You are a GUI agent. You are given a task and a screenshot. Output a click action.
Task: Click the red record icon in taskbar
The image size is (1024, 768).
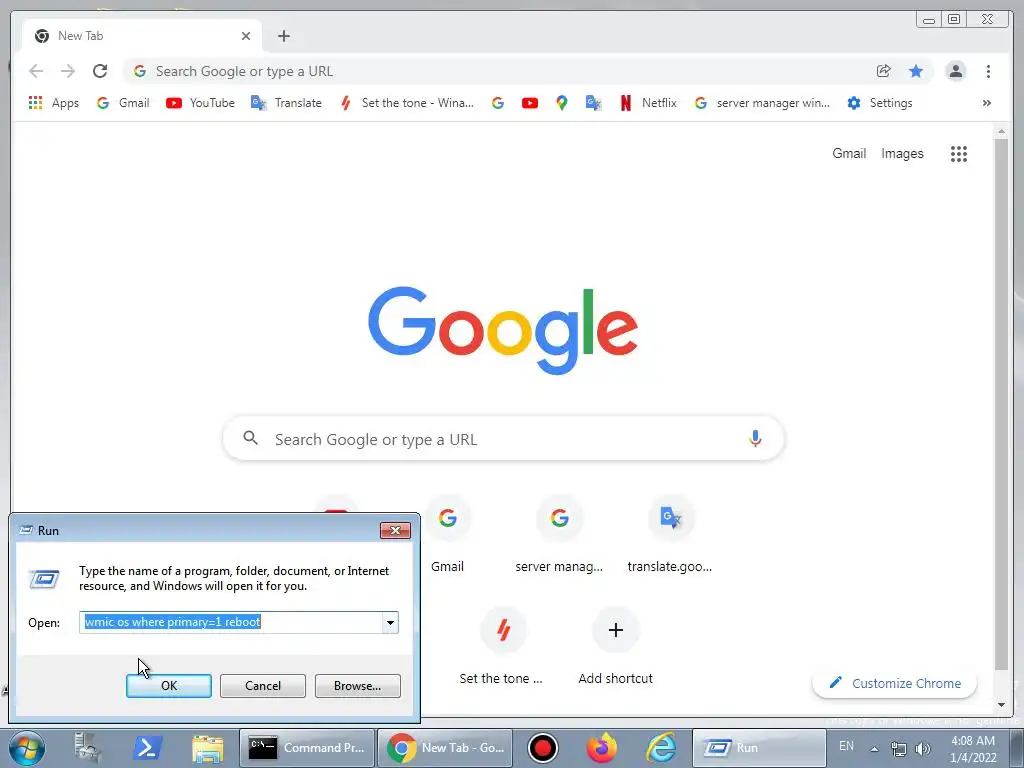pos(542,748)
